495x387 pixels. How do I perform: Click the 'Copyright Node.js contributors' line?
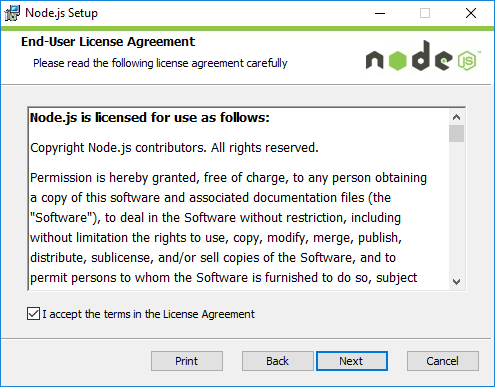174,148
